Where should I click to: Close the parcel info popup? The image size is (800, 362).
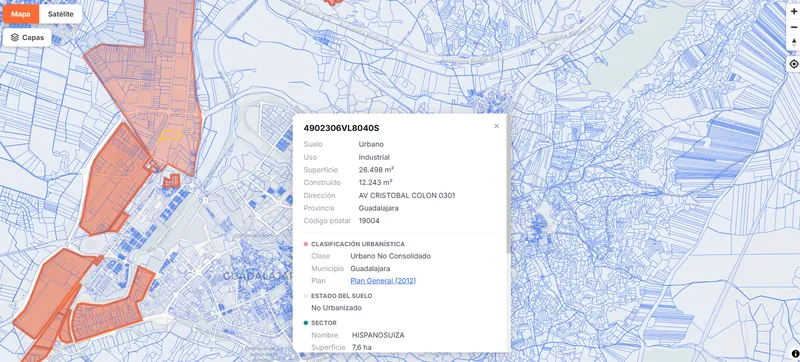[496, 126]
